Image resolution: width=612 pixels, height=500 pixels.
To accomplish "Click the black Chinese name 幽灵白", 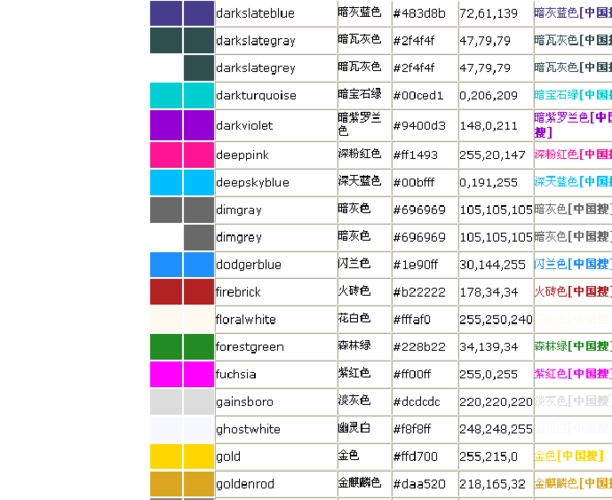I will 354,428.
